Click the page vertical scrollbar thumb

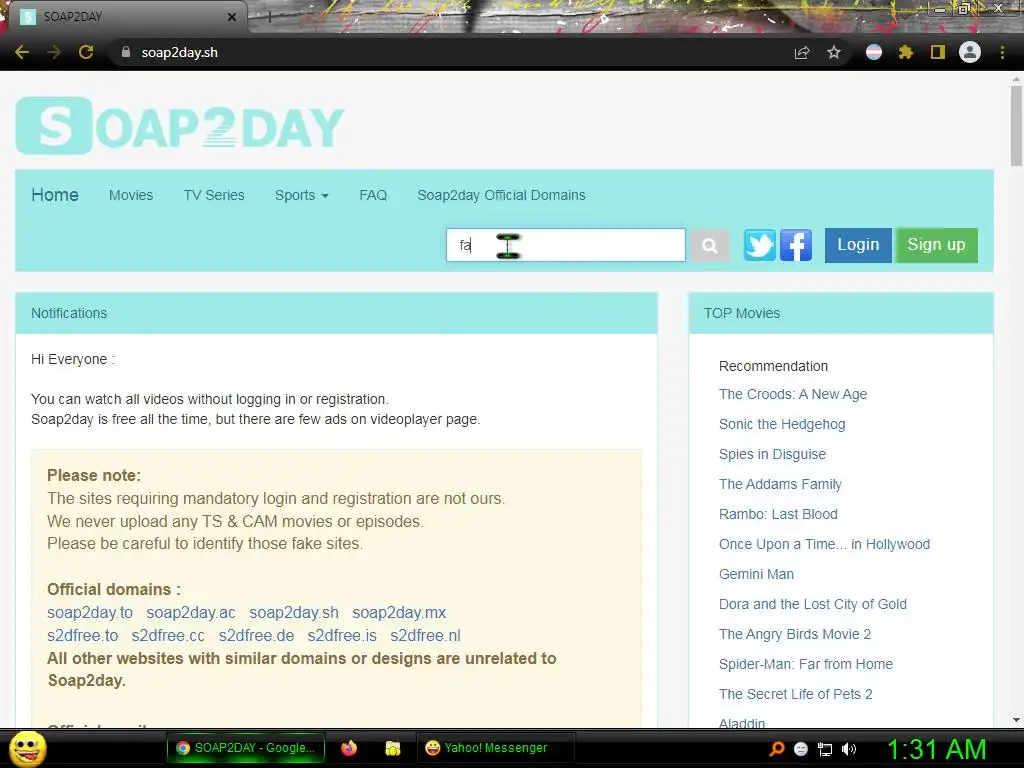click(1016, 125)
